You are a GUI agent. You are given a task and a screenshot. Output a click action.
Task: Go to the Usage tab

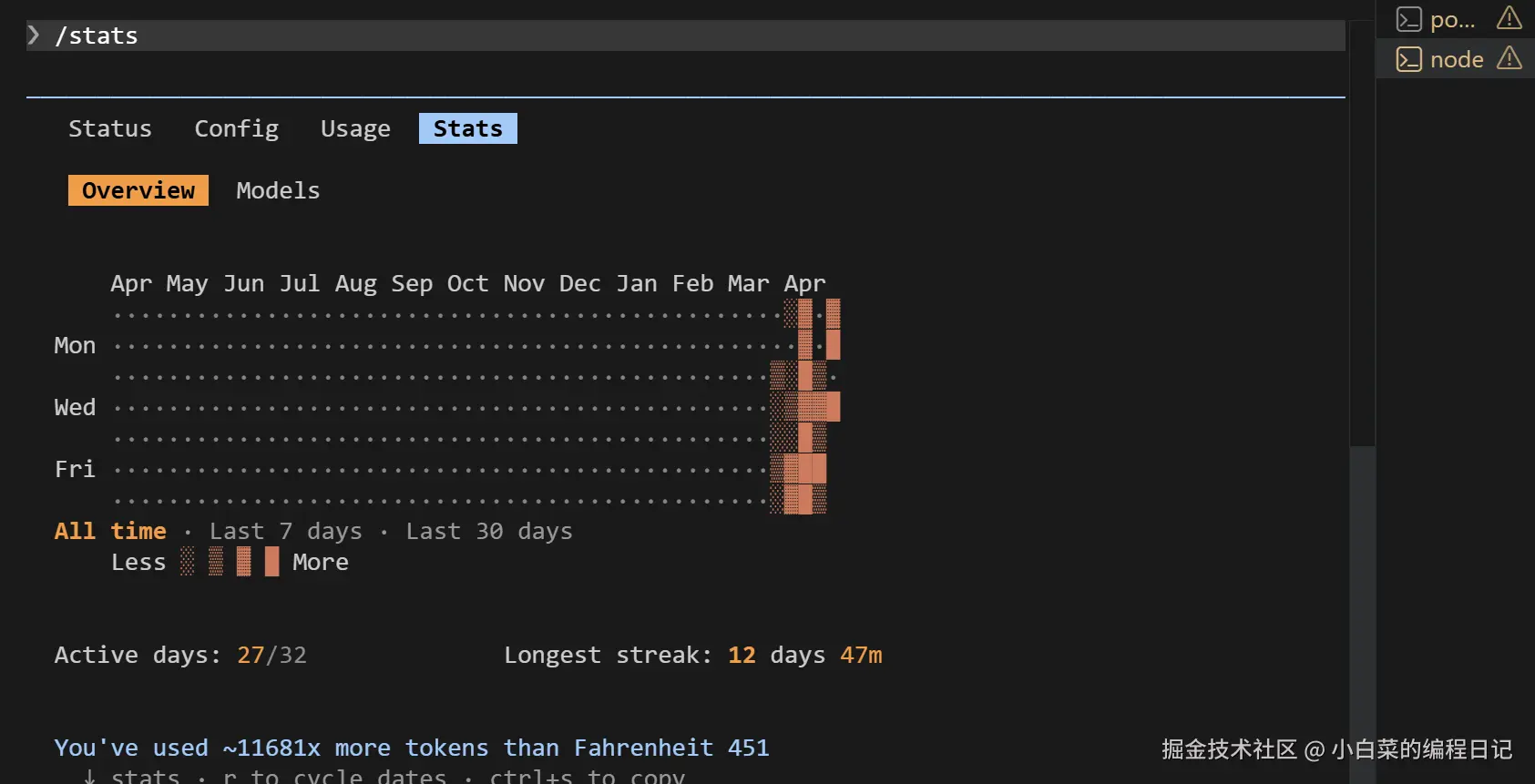pos(355,128)
